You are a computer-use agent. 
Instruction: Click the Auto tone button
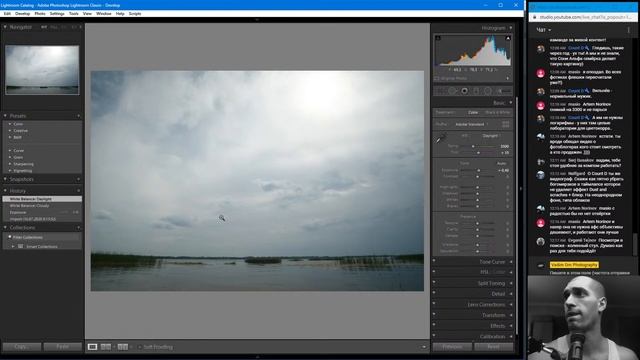pos(502,163)
